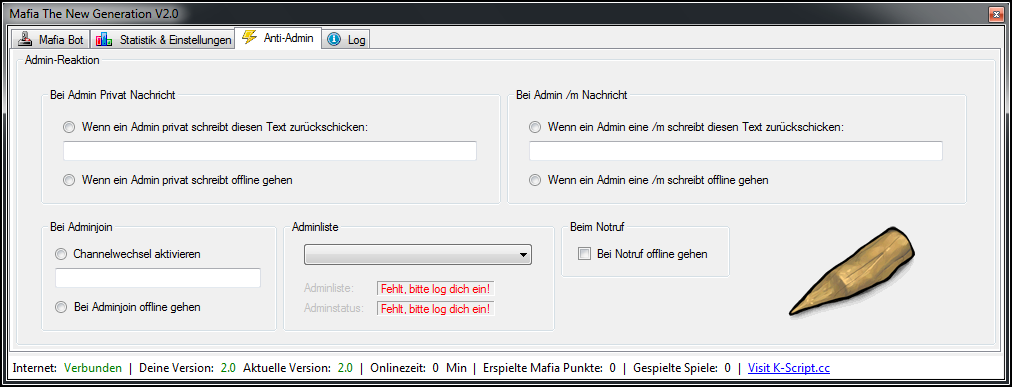Open the Log tab
This screenshot has width=1012, height=387.
point(347,40)
